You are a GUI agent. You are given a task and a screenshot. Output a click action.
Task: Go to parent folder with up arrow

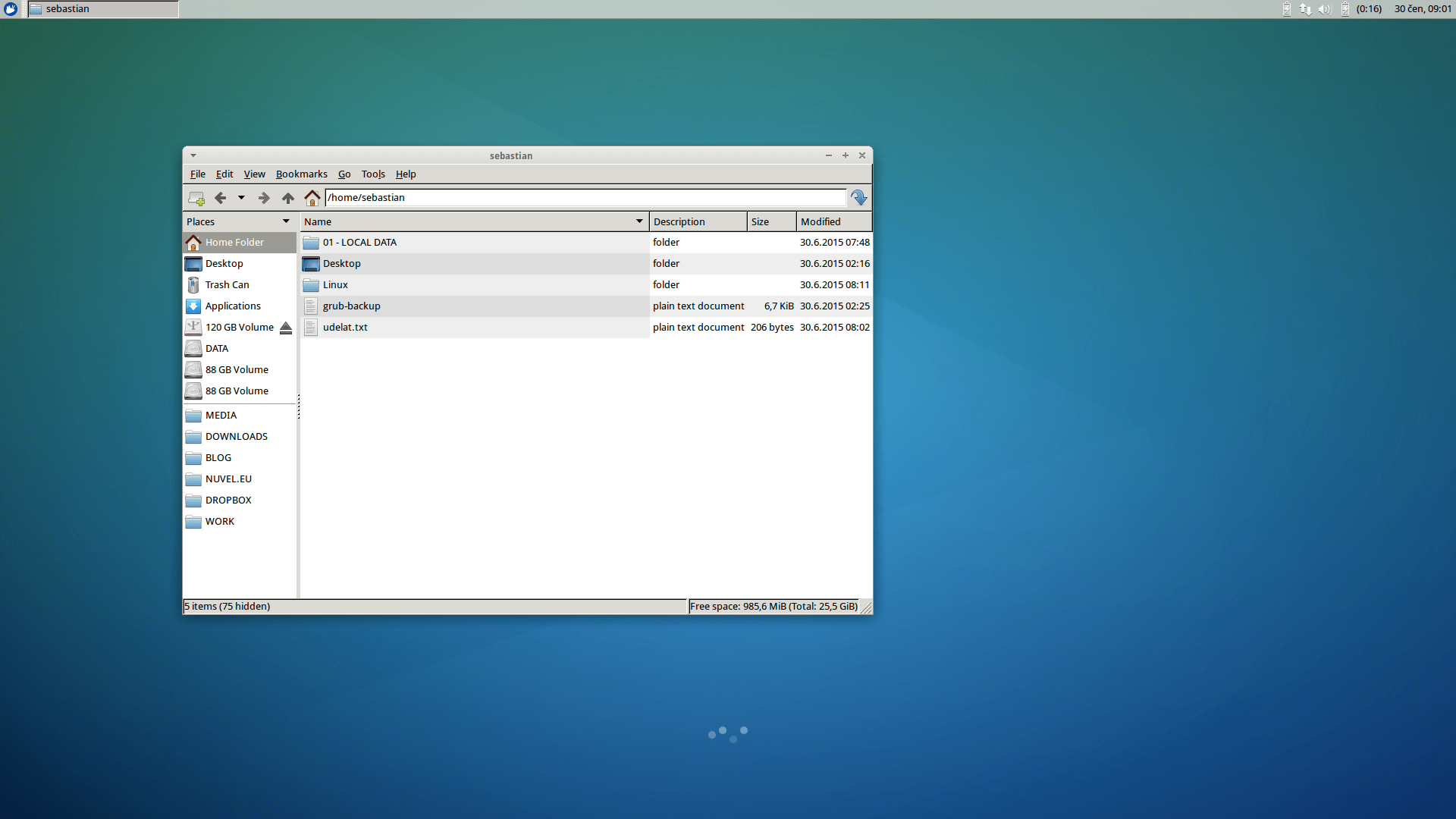[x=288, y=198]
